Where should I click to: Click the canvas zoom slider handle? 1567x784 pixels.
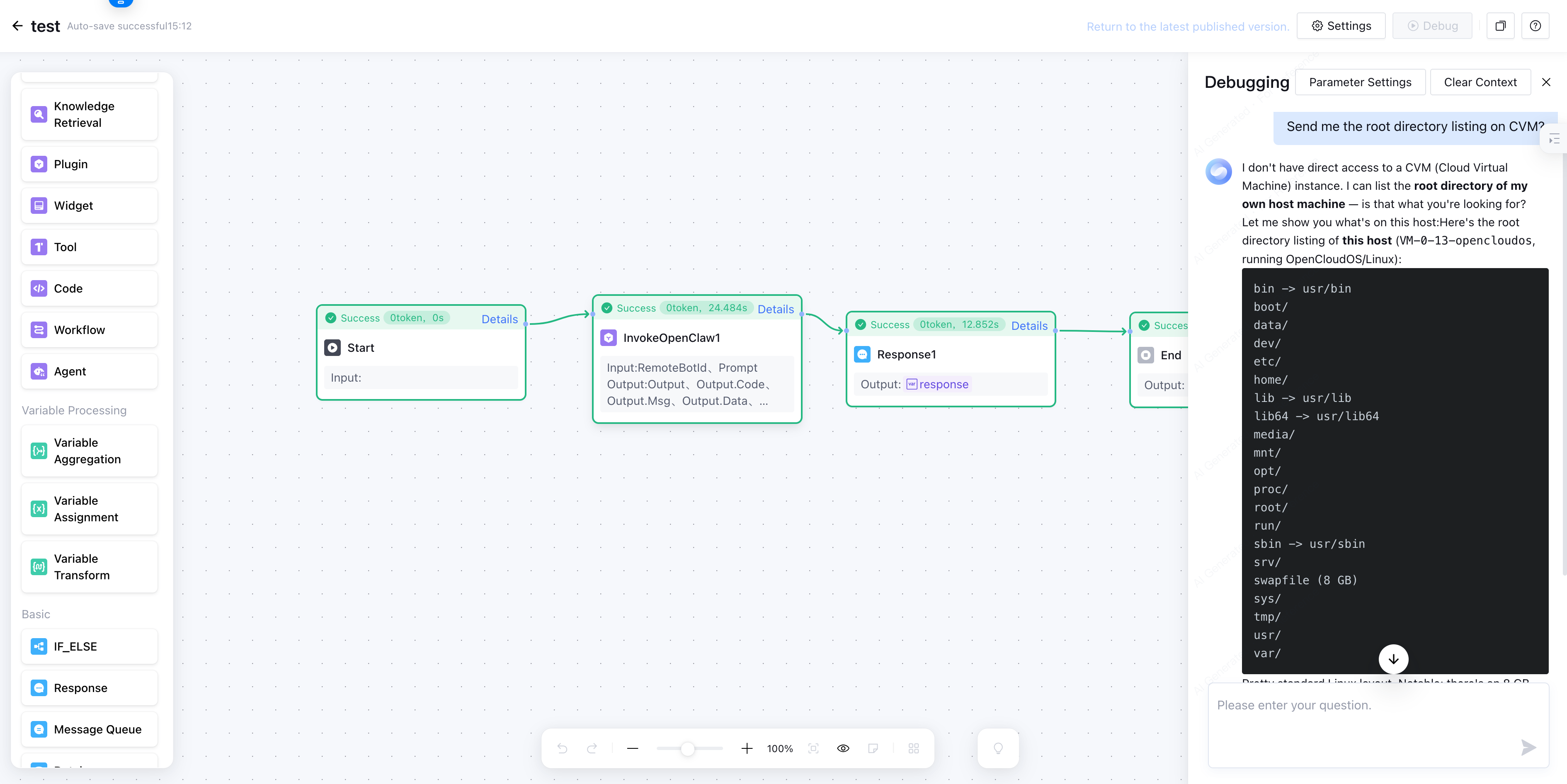(687, 748)
